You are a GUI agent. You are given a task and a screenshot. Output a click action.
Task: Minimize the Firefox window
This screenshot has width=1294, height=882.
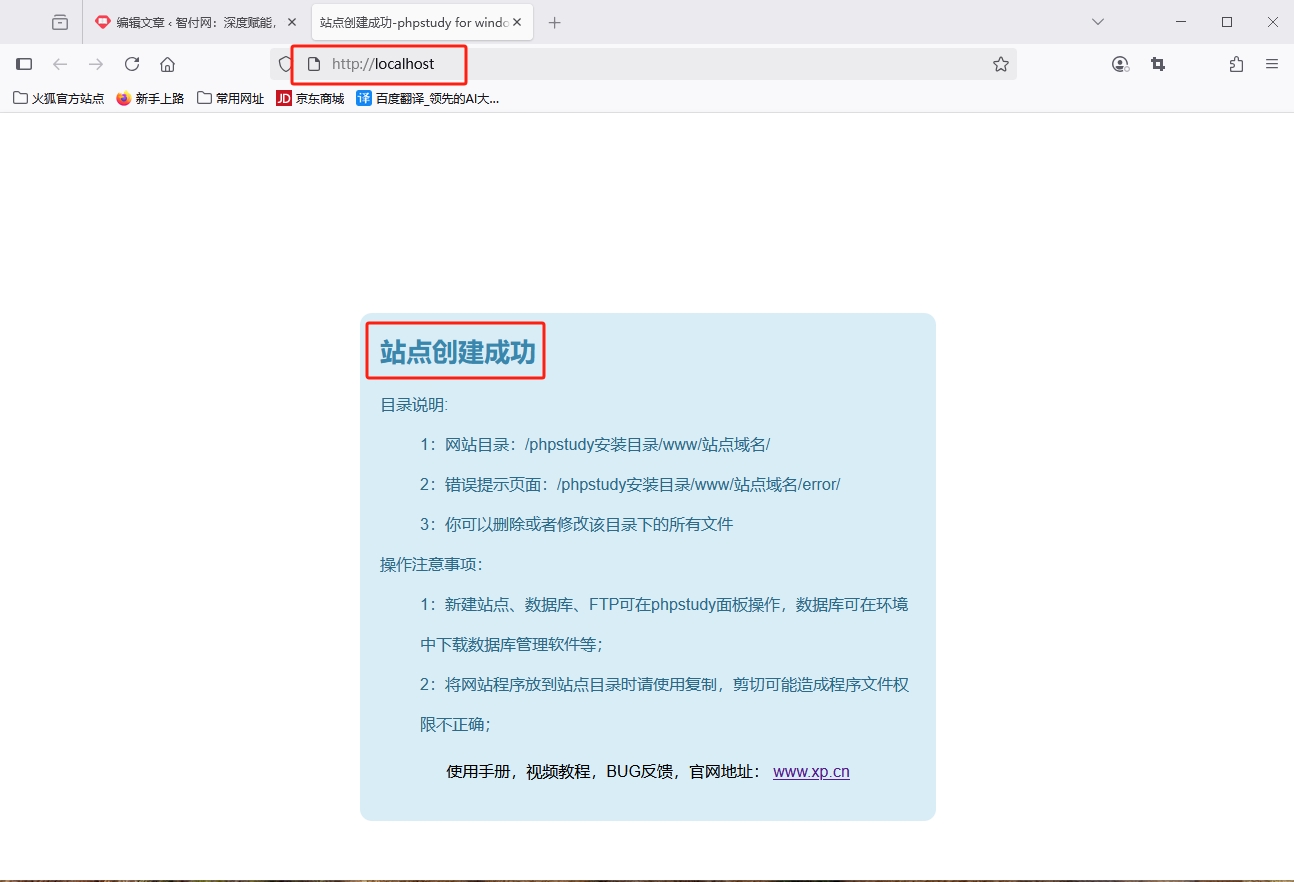1181,22
